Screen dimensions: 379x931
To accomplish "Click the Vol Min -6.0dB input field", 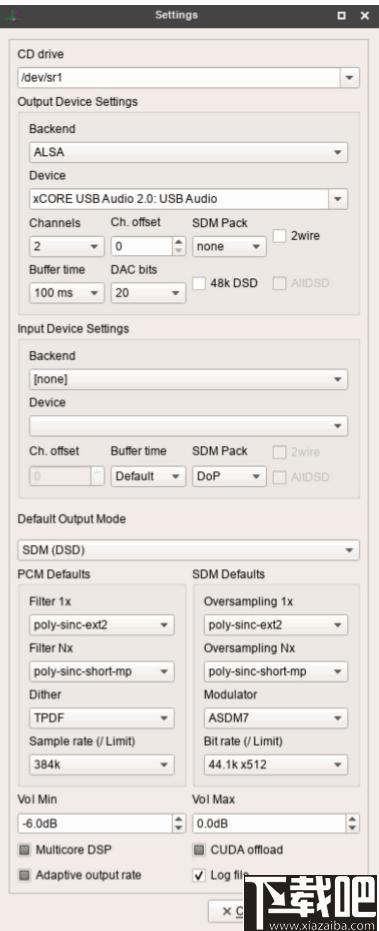I will (x=95, y=824).
